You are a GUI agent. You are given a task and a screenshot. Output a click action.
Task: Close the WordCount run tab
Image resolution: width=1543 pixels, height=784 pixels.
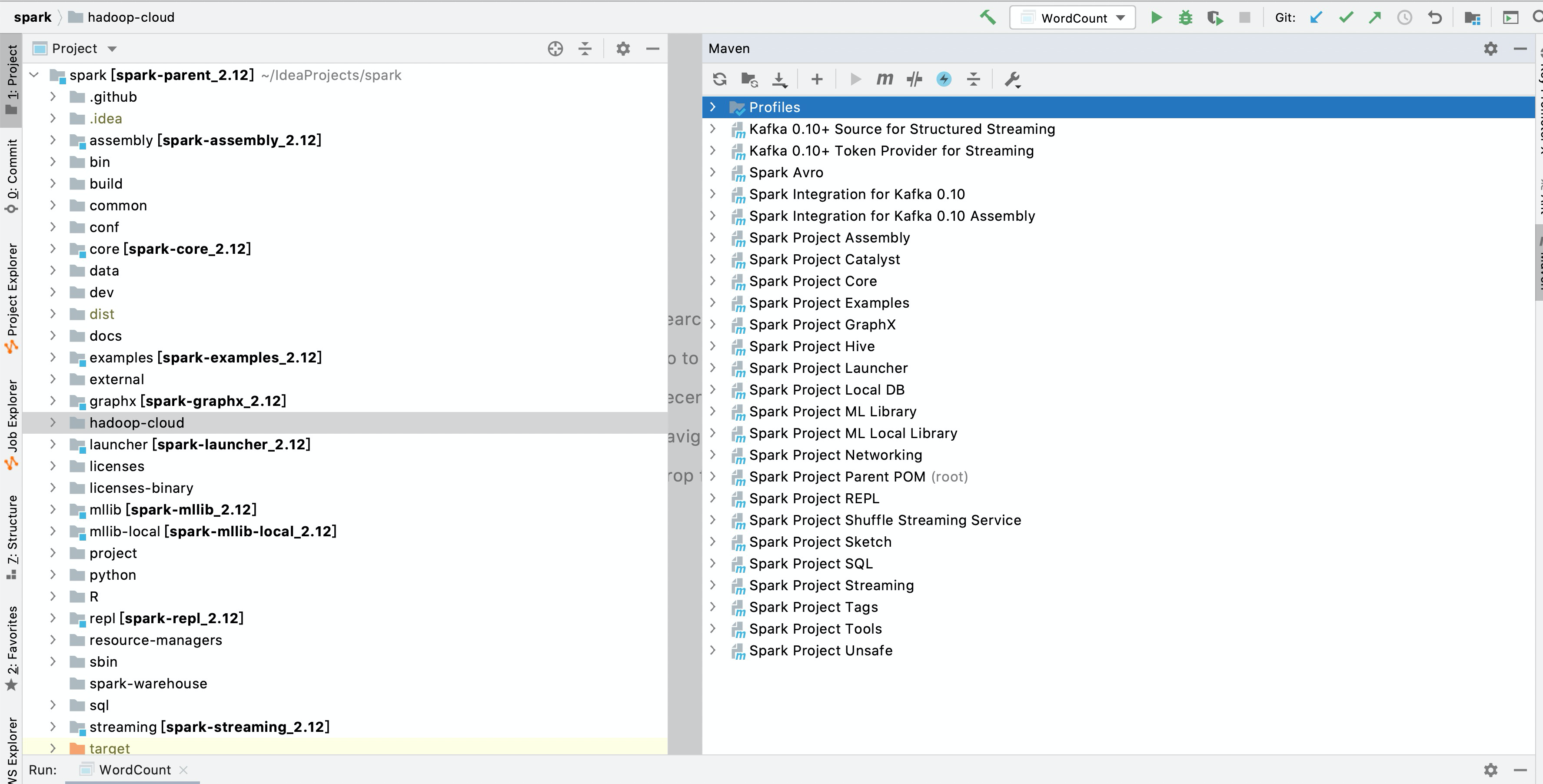coord(183,770)
